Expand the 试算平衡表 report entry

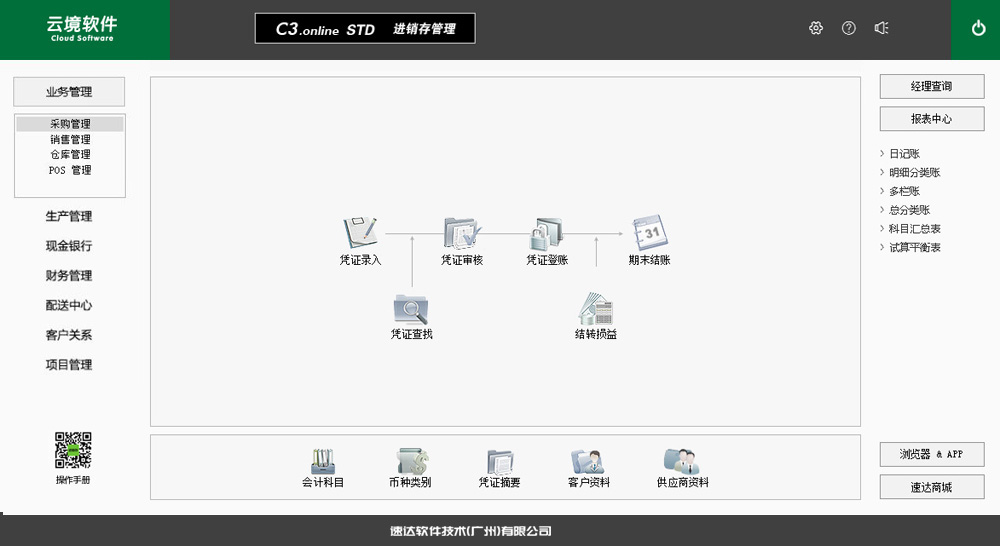click(x=914, y=247)
